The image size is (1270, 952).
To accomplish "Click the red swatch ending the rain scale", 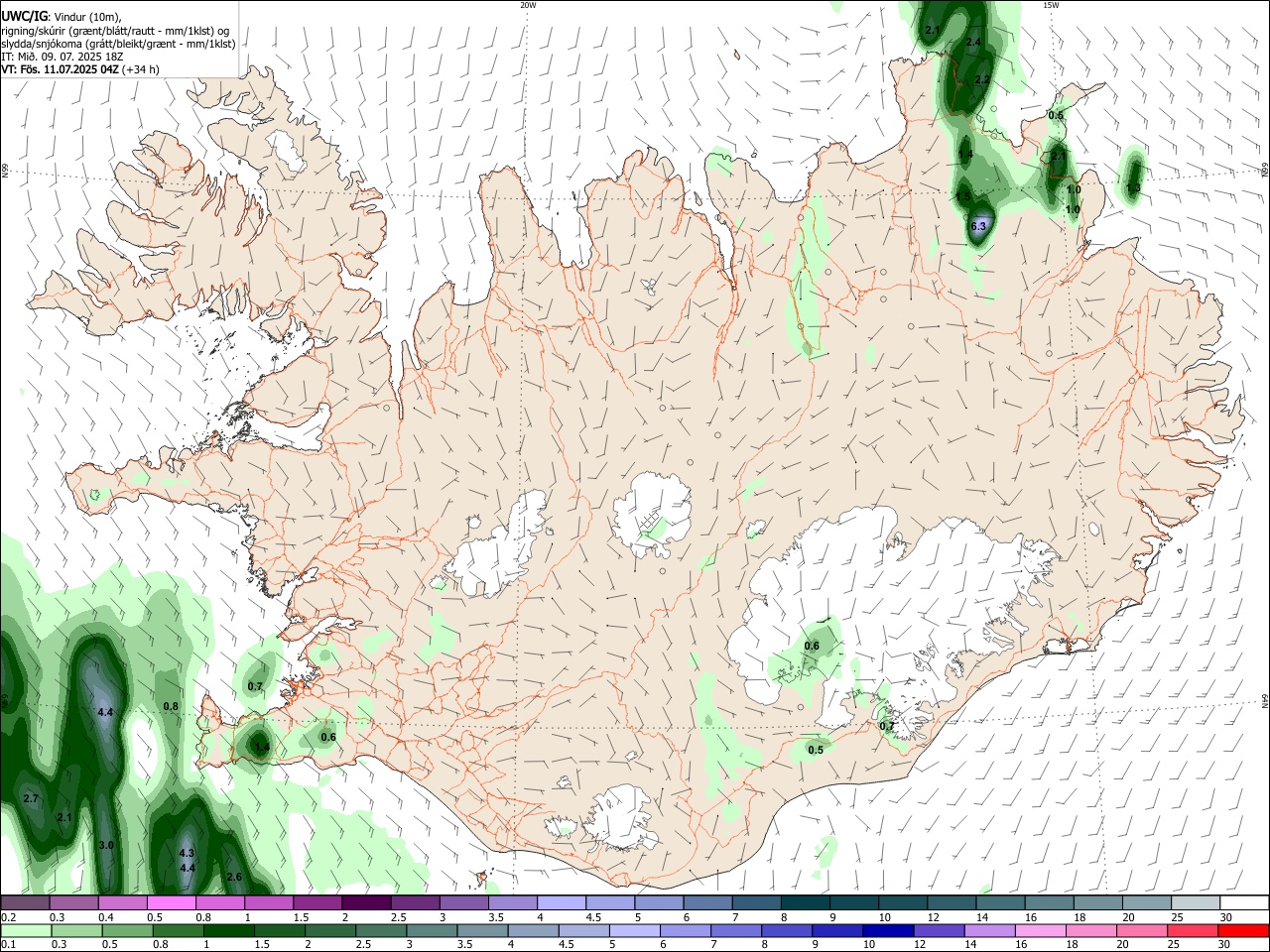I will (1245, 930).
